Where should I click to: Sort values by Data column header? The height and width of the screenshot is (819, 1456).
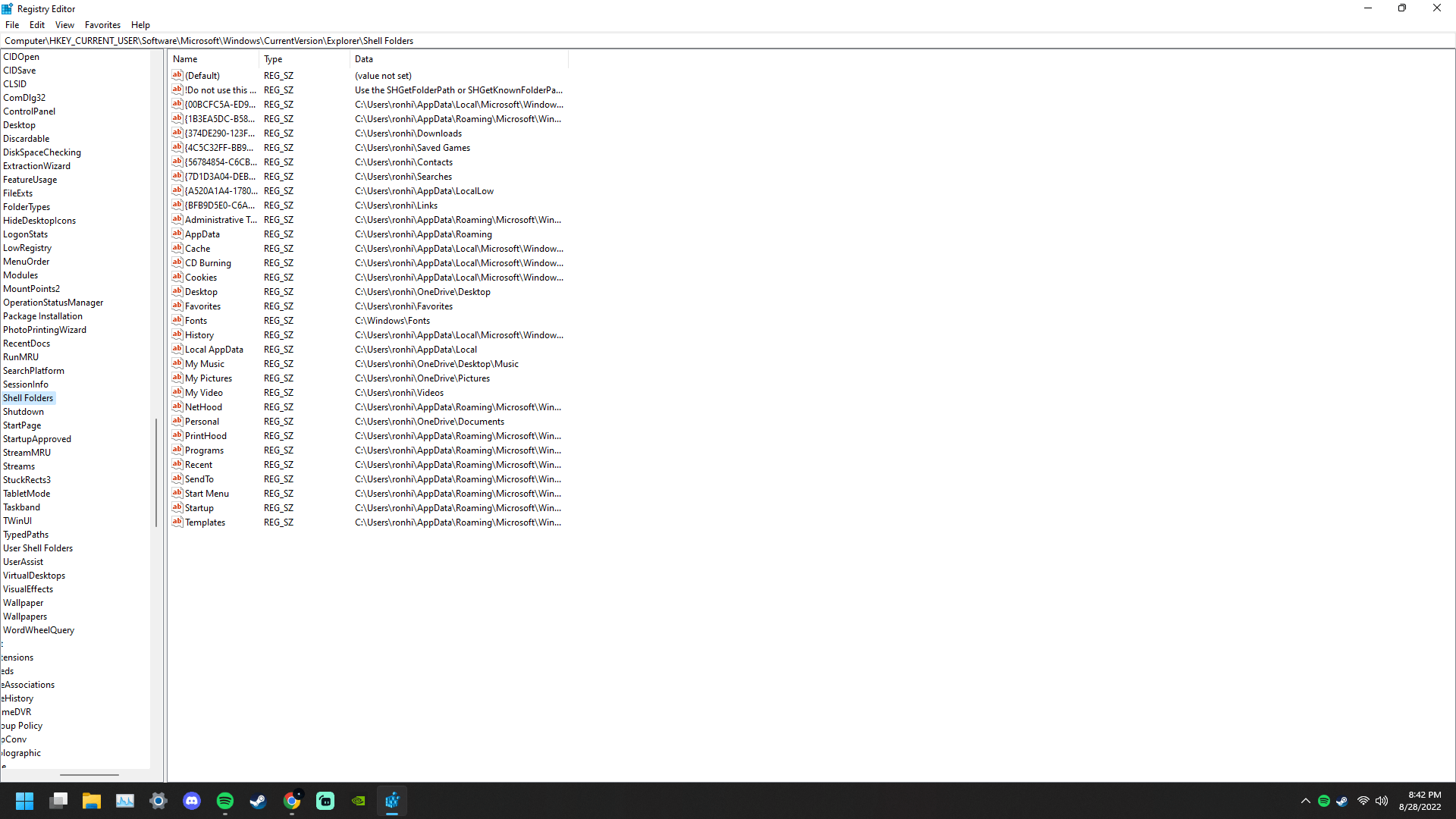coord(459,59)
